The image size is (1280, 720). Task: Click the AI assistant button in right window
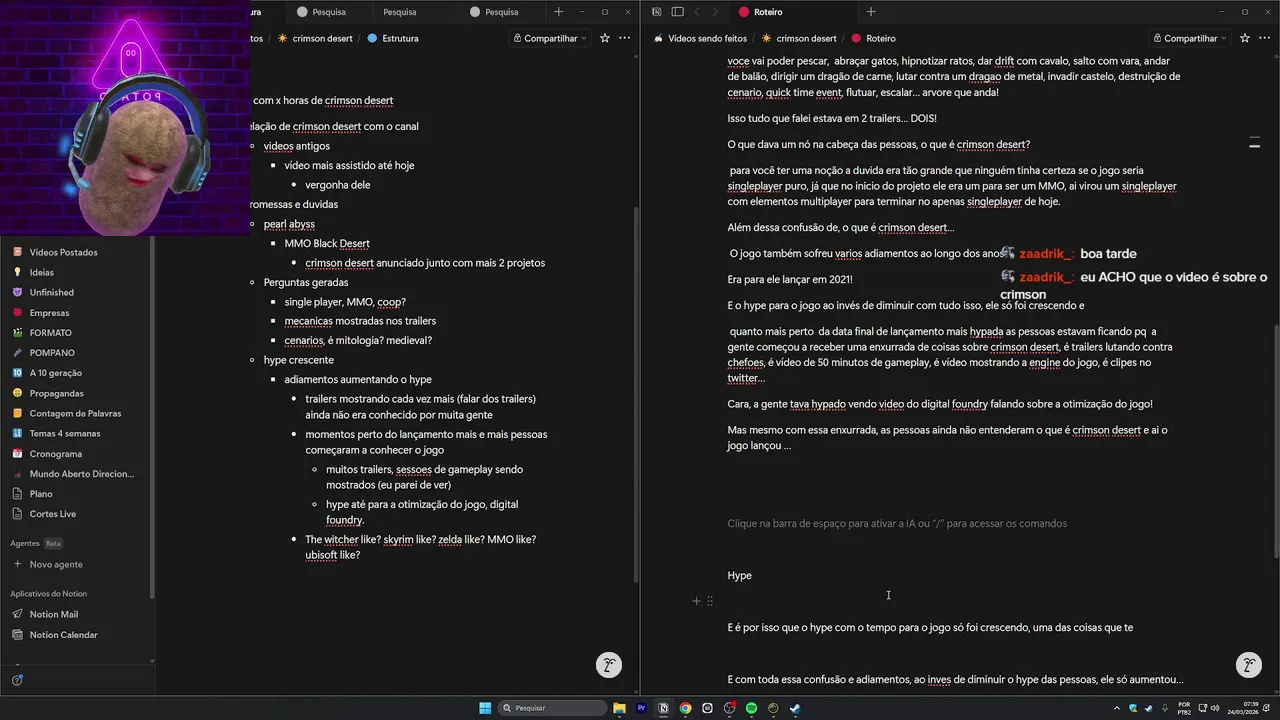tap(1249, 665)
